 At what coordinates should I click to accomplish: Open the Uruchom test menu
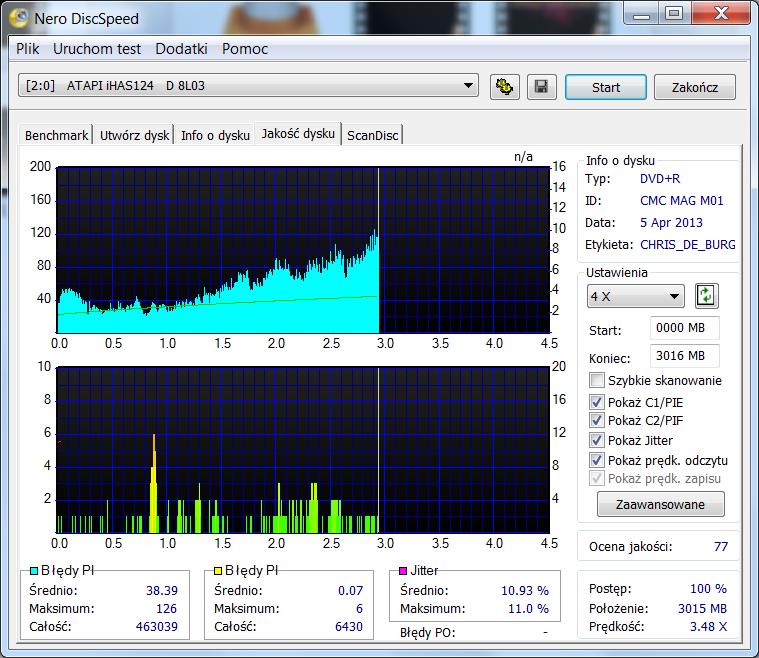click(x=97, y=49)
